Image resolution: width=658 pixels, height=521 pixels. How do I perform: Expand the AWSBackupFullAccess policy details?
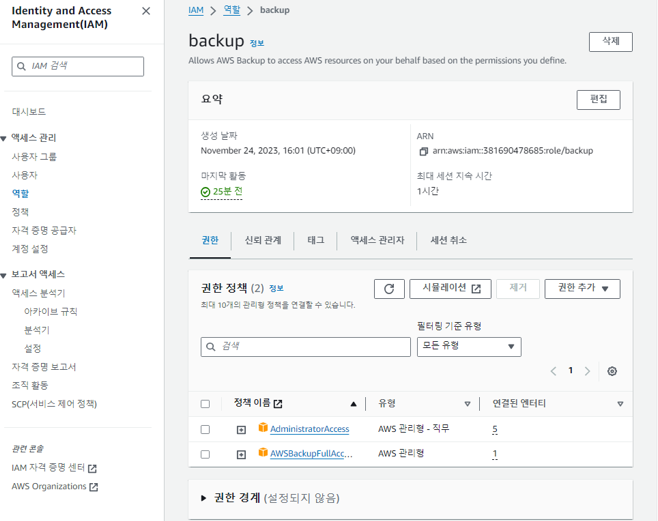coord(241,454)
